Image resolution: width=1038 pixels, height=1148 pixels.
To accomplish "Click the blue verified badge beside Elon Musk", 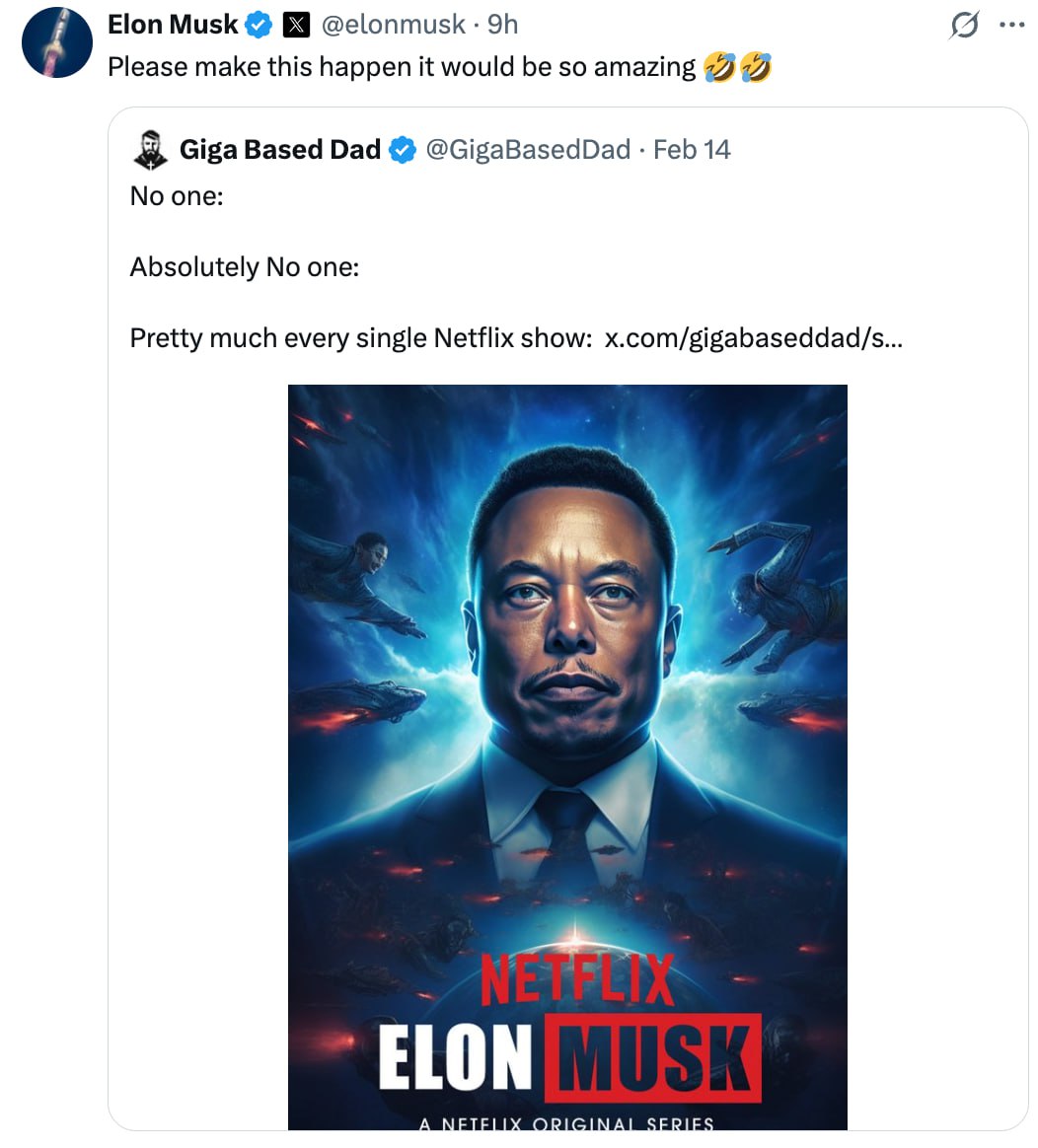I will tap(259, 25).
